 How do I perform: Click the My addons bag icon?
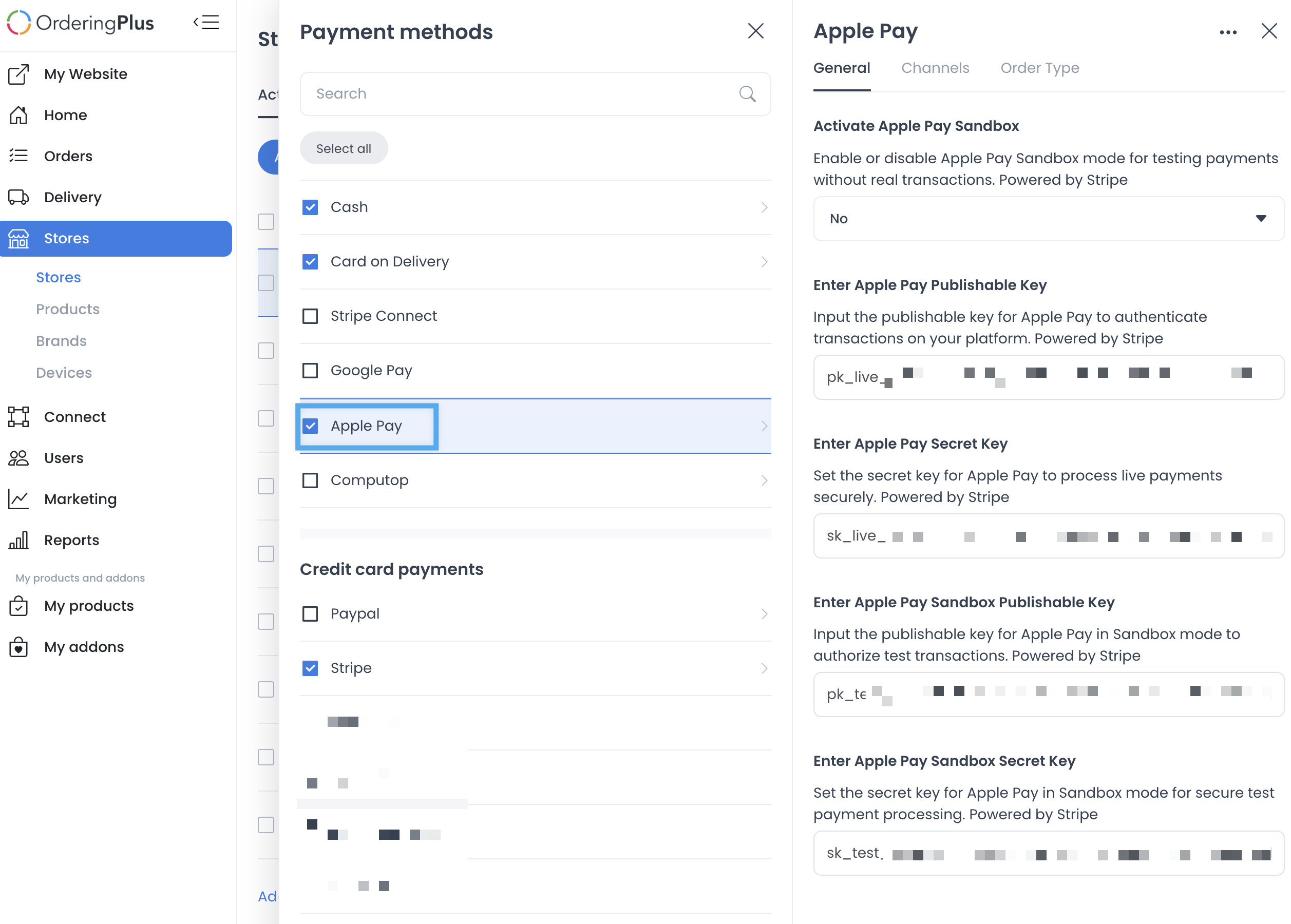[19, 647]
